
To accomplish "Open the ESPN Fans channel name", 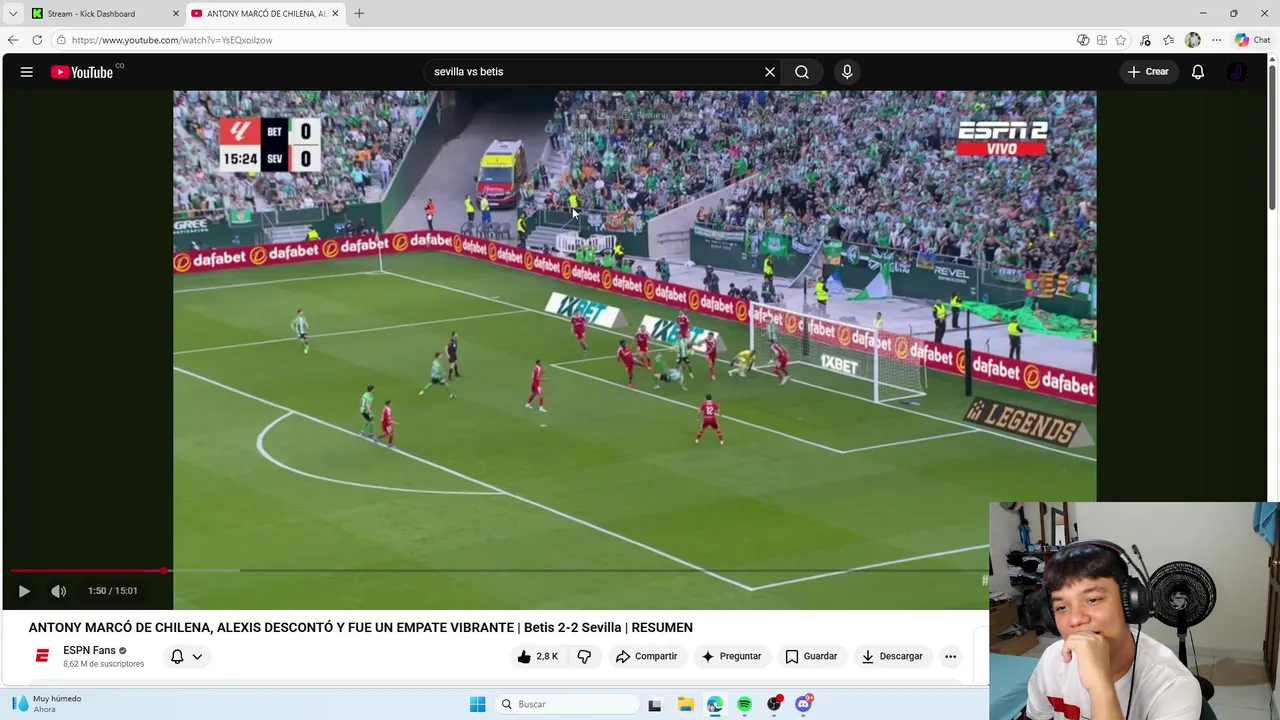I will (89, 650).
